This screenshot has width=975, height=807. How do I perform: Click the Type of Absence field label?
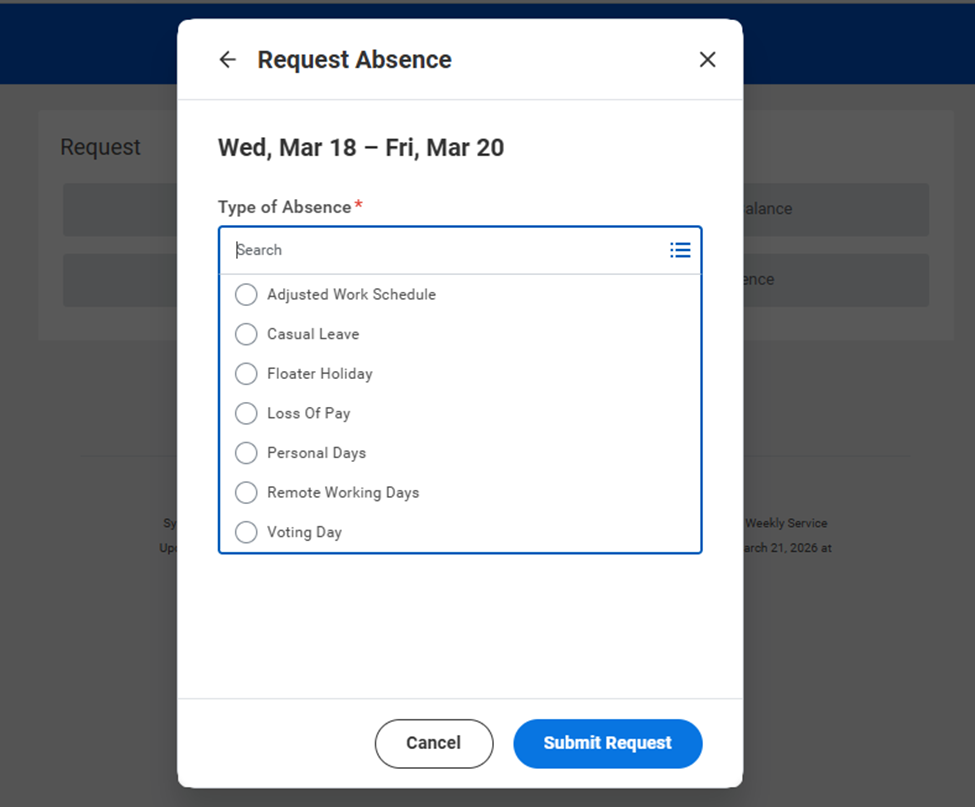284,207
